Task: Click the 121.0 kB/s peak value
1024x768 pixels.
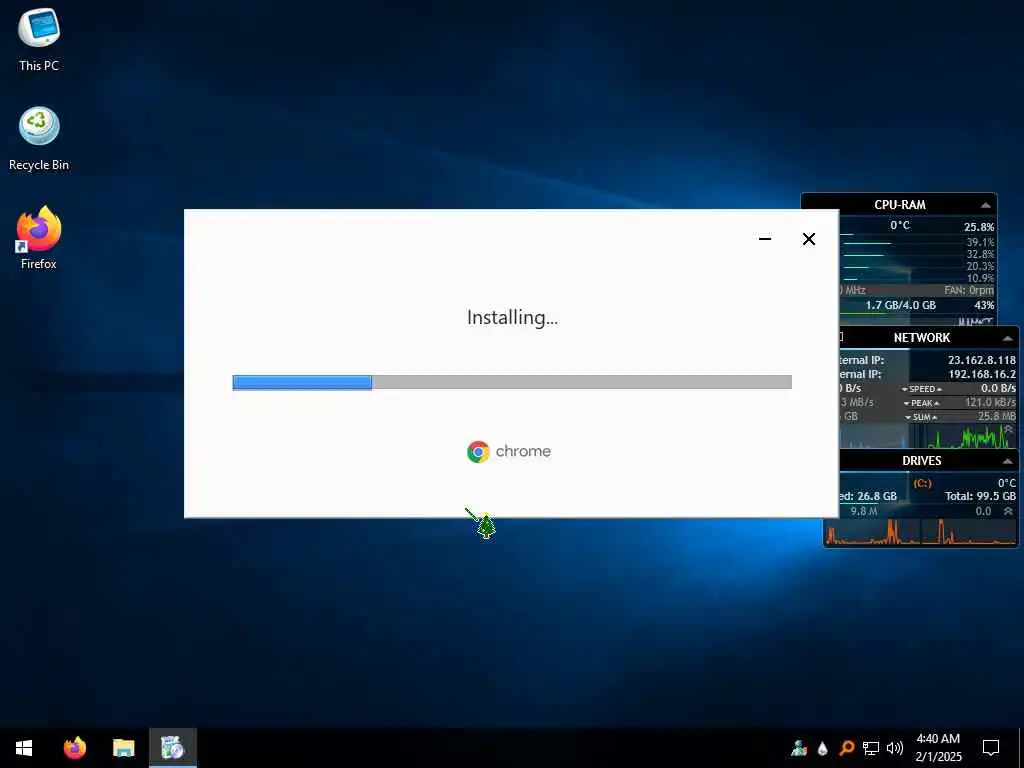Action: pyautogui.click(x=990, y=402)
